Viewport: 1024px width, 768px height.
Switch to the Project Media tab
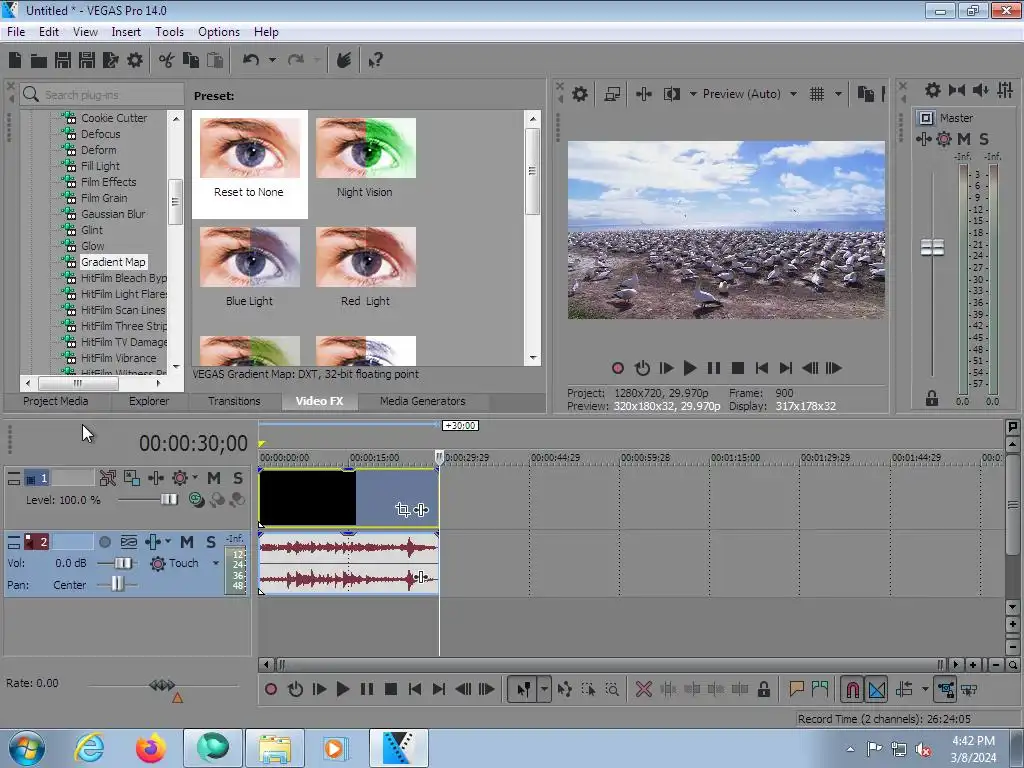pyautogui.click(x=56, y=401)
